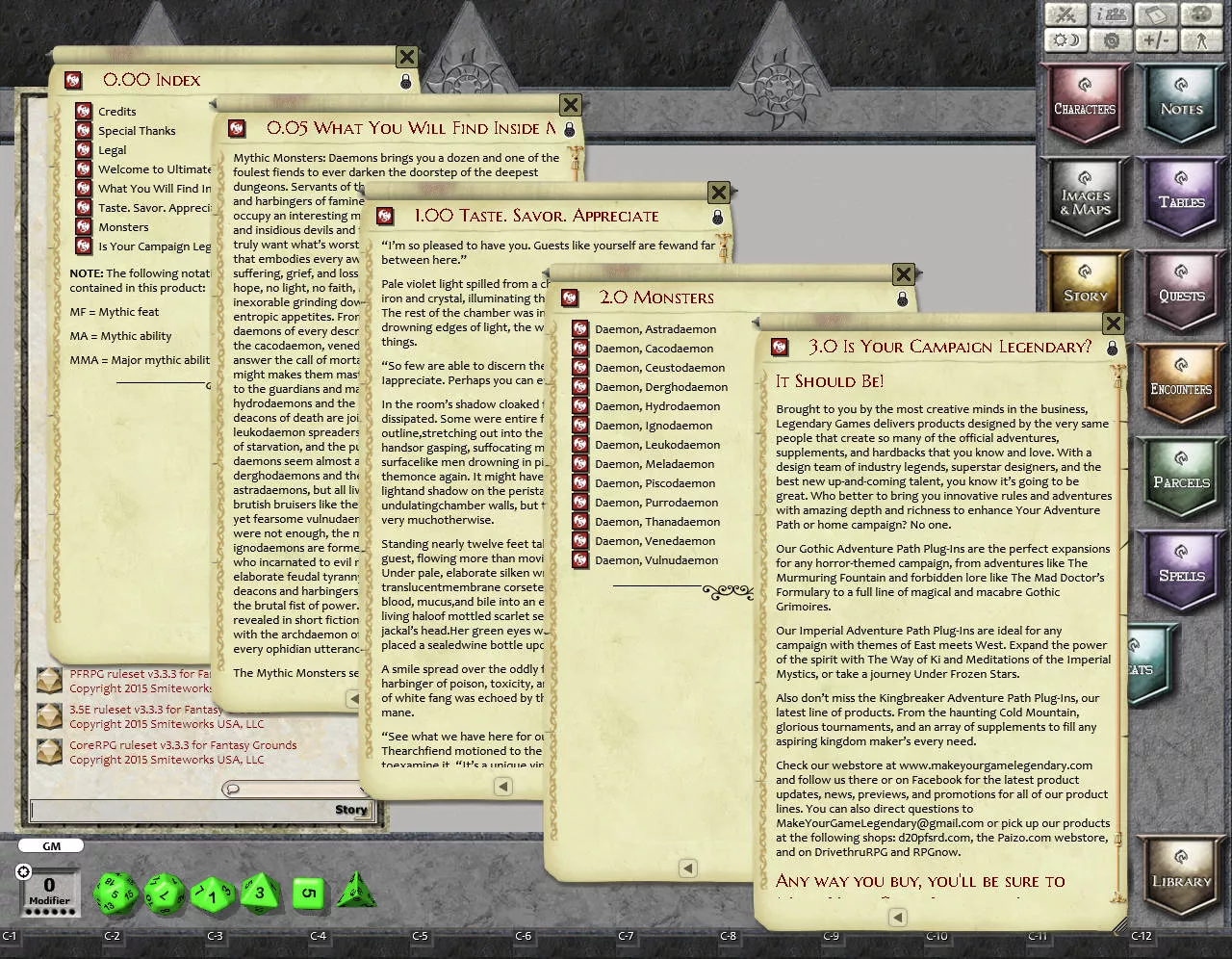Viewport: 1232px width, 959px height.
Task: Open the sun and moon Lighting icon
Action: click(x=1065, y=40)
